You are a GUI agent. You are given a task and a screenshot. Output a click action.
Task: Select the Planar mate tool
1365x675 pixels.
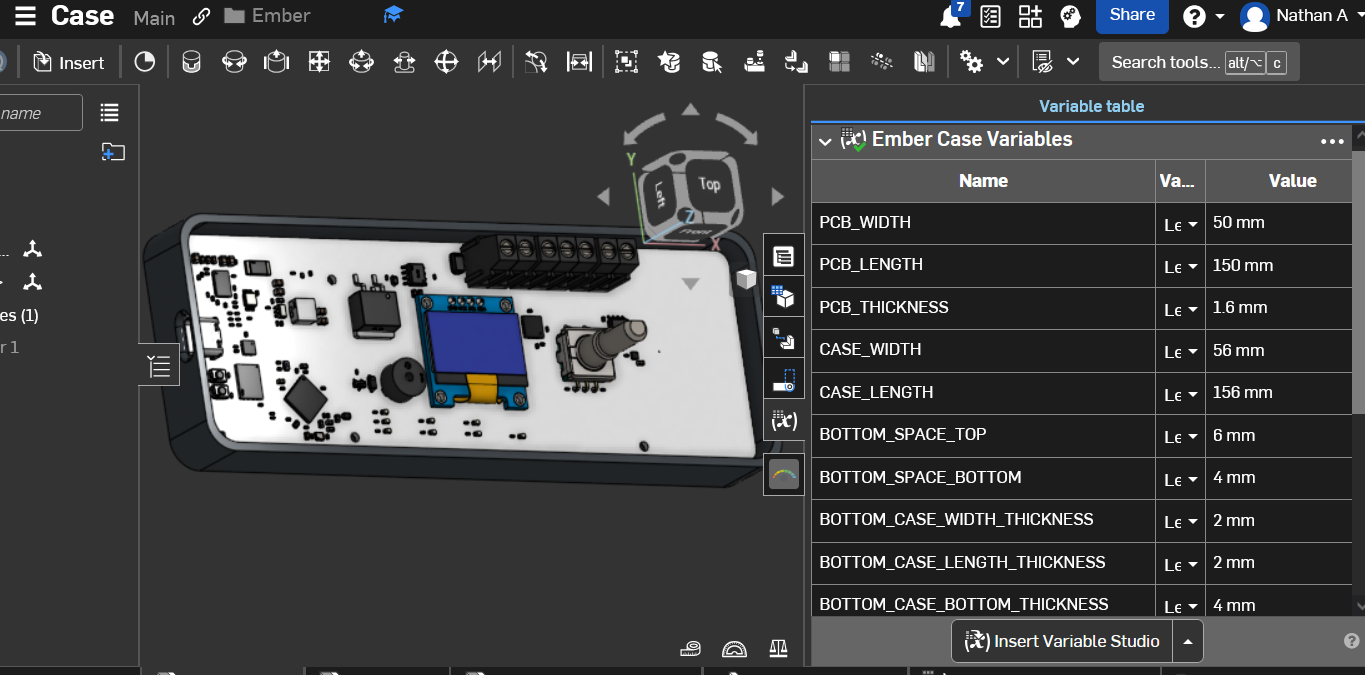(319, 62)
